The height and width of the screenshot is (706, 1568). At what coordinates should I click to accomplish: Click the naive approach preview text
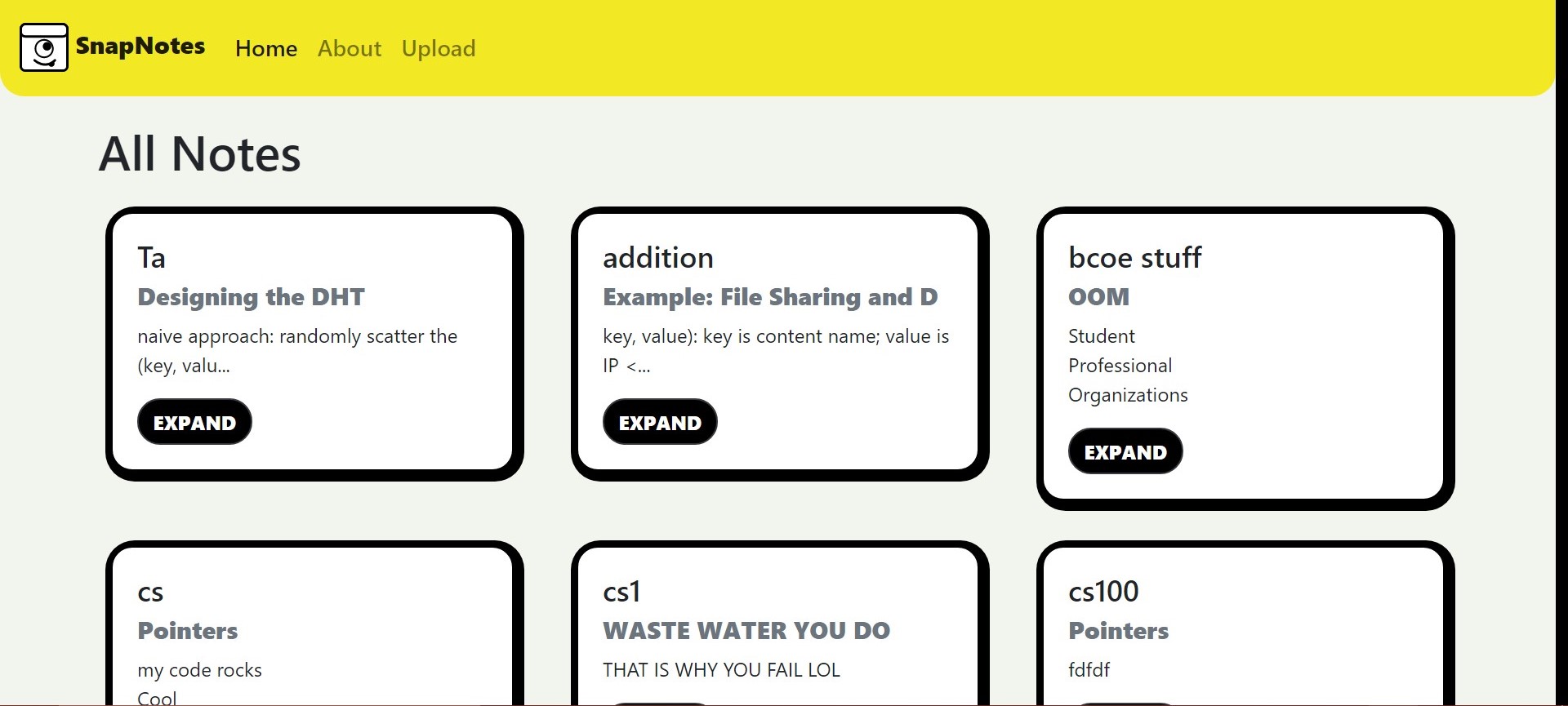297,351
